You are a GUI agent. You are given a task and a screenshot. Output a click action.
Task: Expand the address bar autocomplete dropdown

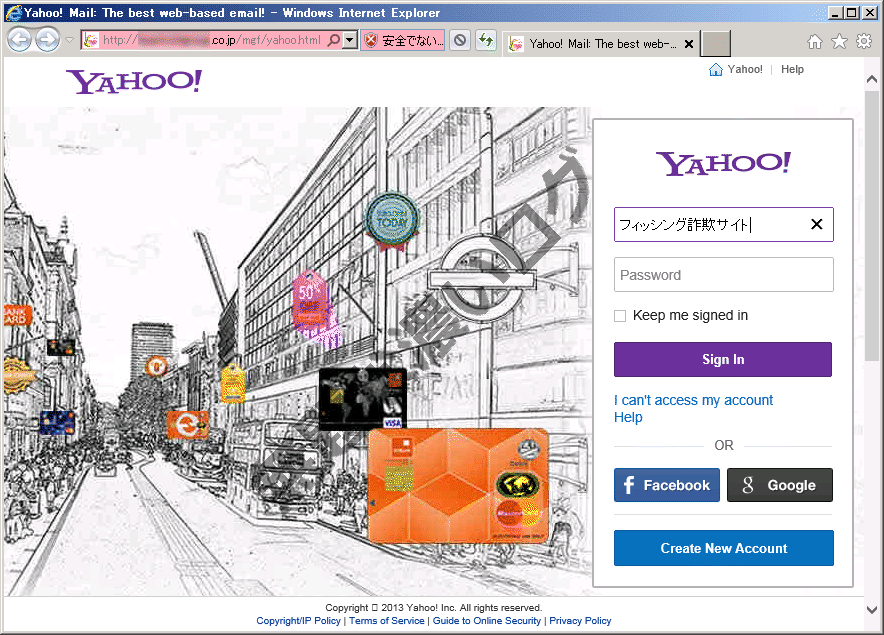[350, 40]
